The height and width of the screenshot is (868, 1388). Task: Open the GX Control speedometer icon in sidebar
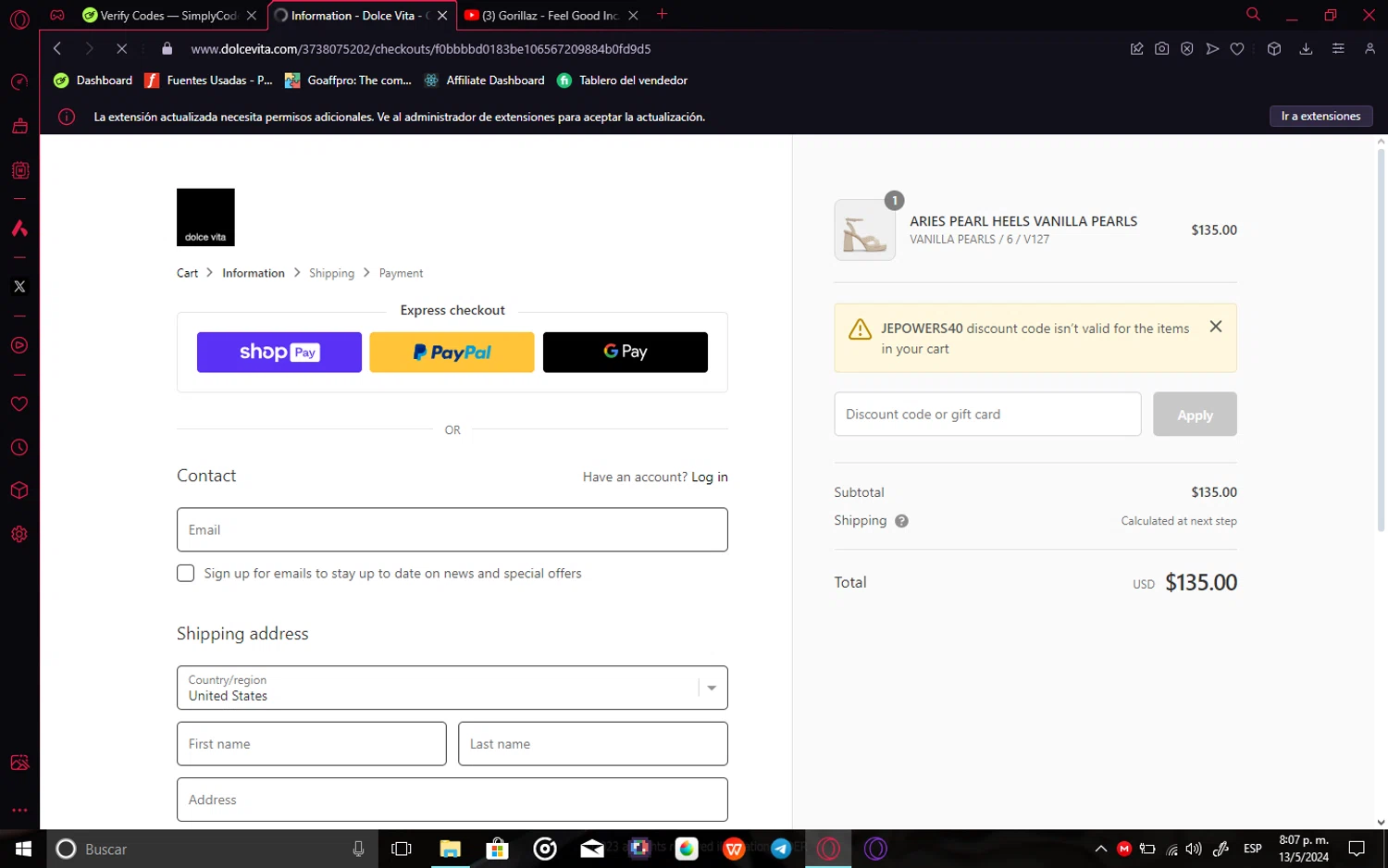pos(19,82)
